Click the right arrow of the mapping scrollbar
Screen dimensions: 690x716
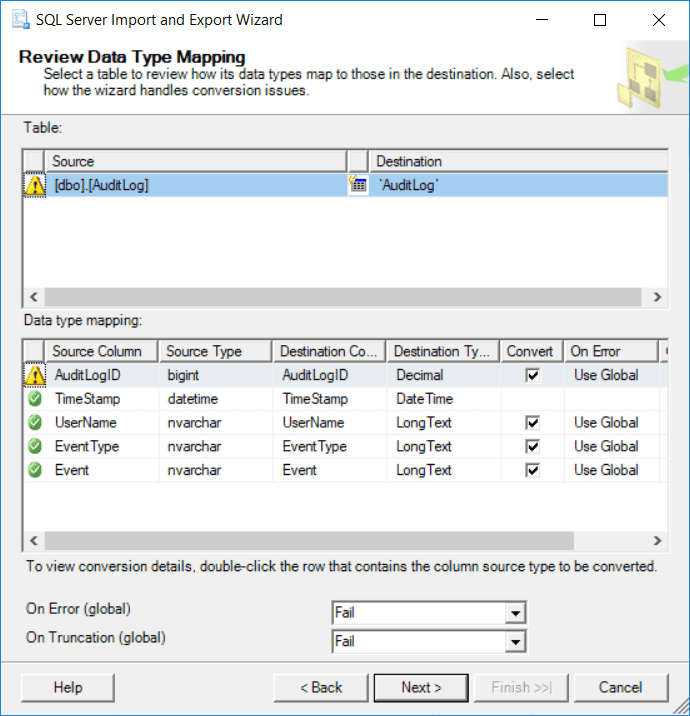tap(657, 541)
